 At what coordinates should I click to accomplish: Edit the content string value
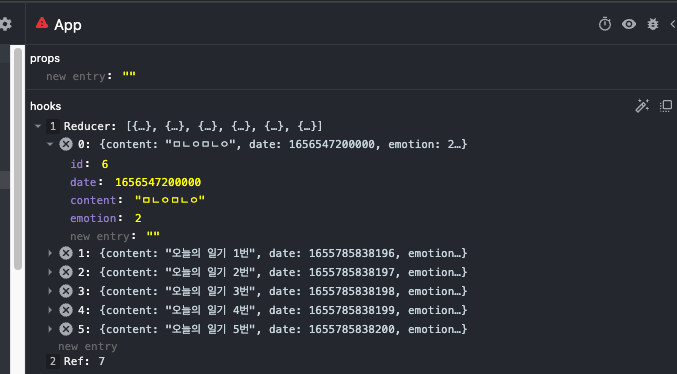tap(170, 200)
